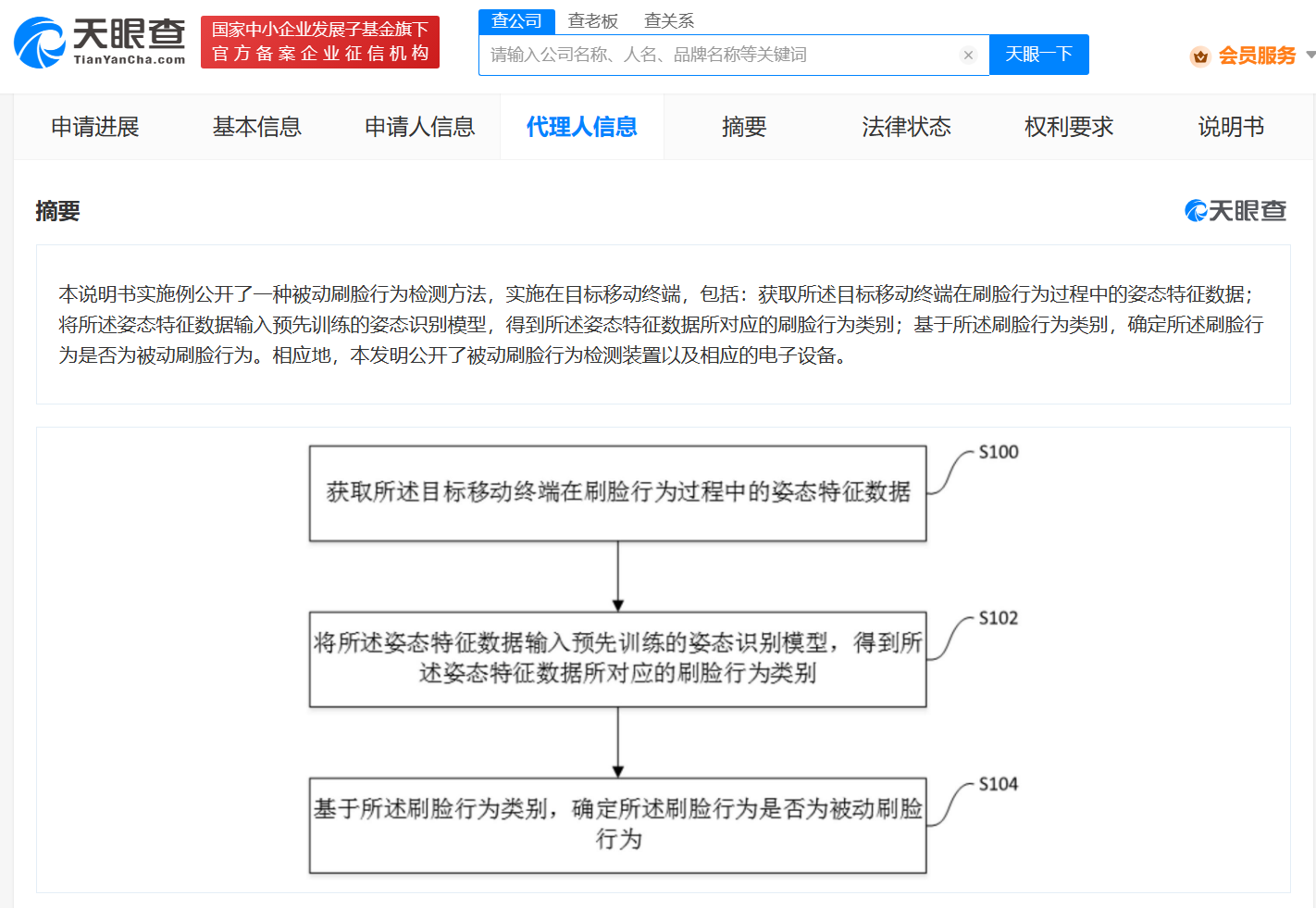The width and height of the screenshot is (1316, 908).
Task: Switch to the 查老板 search tab
Action: point(592,20)
